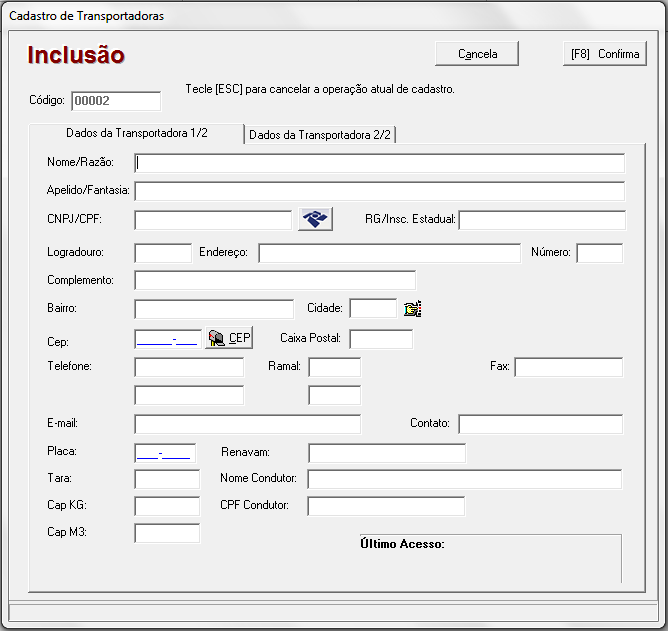Viewport: 668px width, 631px height.
Task: Click the Caixa Postal field
Action: click(380, 339)
